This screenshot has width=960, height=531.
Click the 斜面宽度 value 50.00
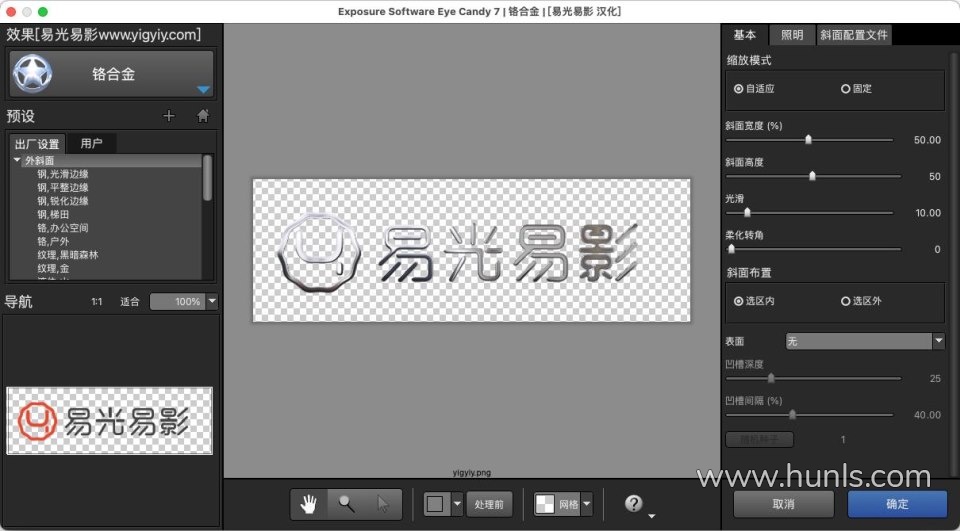click(927, 140)
